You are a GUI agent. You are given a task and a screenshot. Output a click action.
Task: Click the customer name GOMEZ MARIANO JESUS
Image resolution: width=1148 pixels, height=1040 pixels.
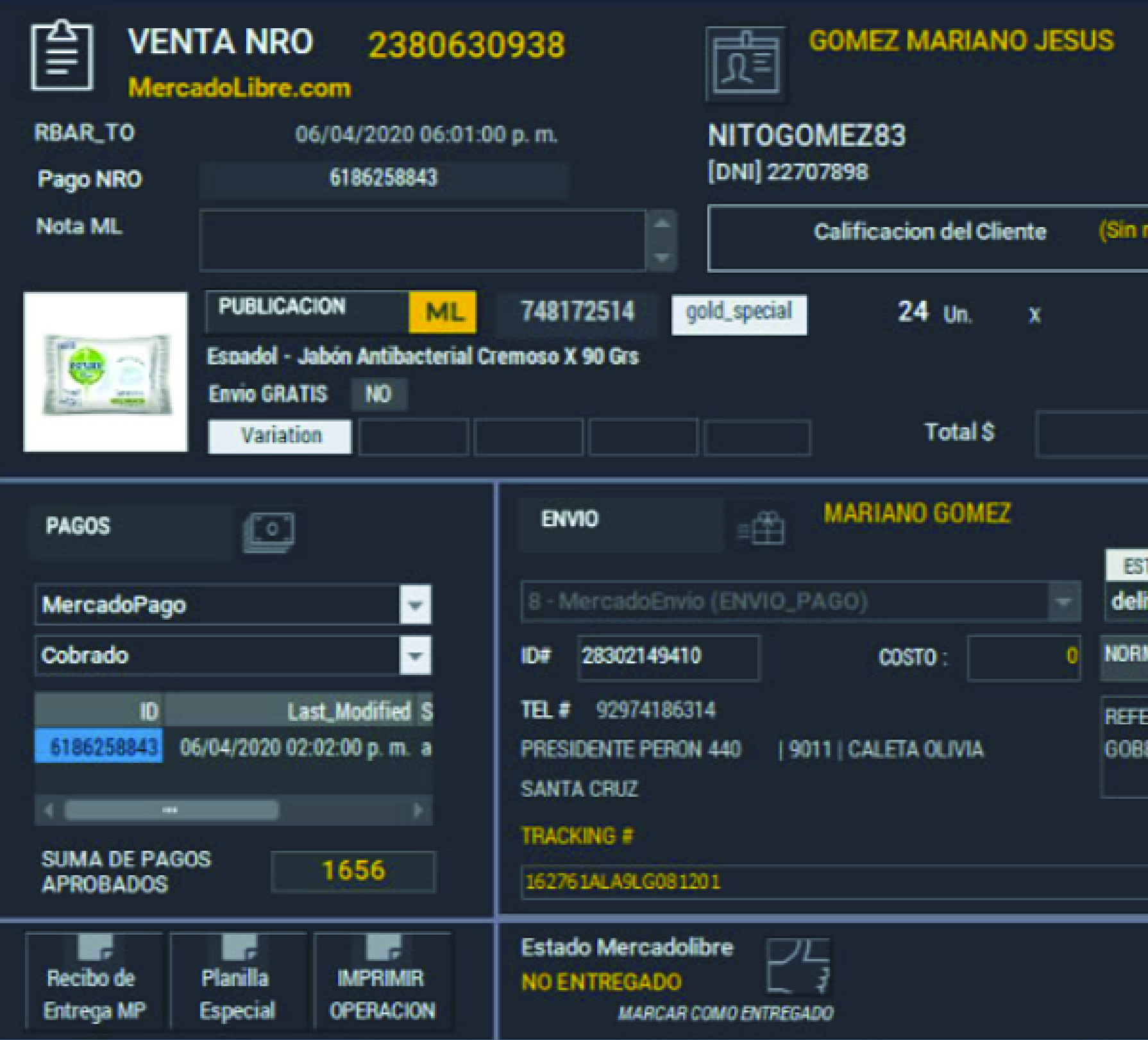point(961,40)
